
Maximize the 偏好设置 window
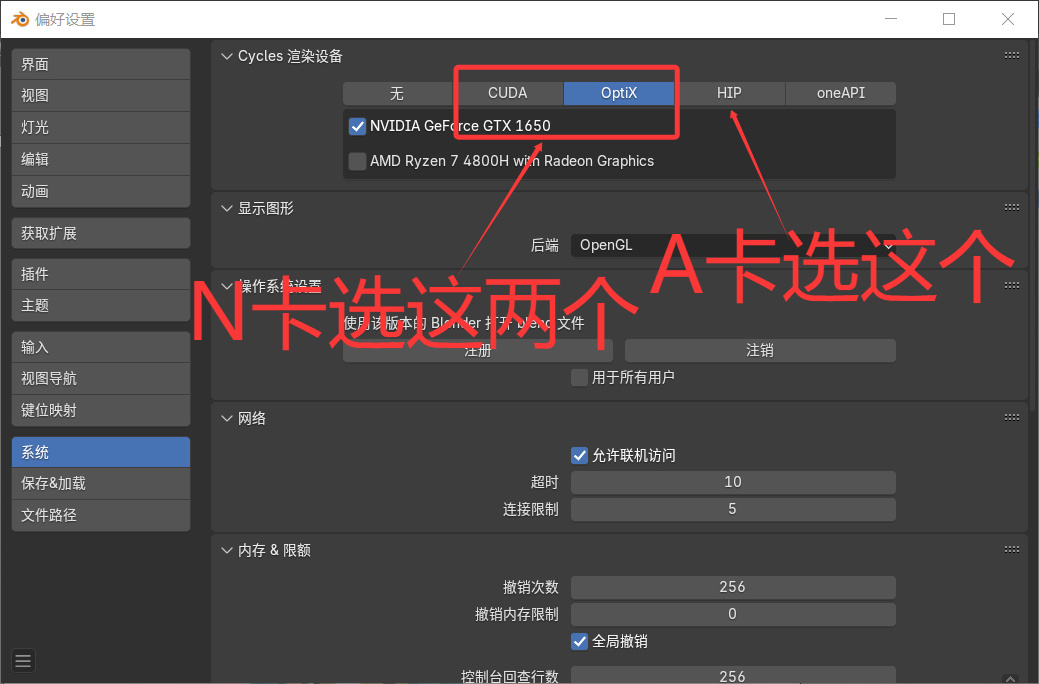tap(949, 19)
